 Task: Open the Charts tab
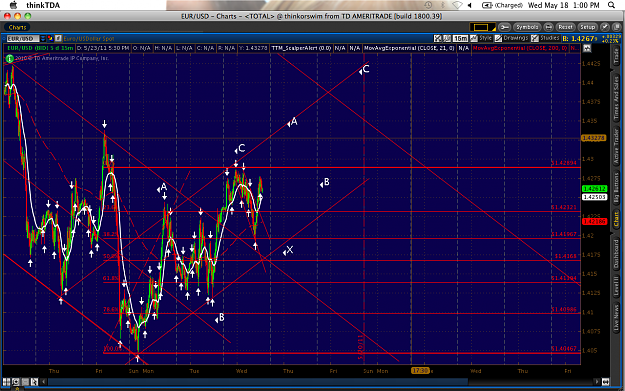pyautogui.click(x=17, y=27)
